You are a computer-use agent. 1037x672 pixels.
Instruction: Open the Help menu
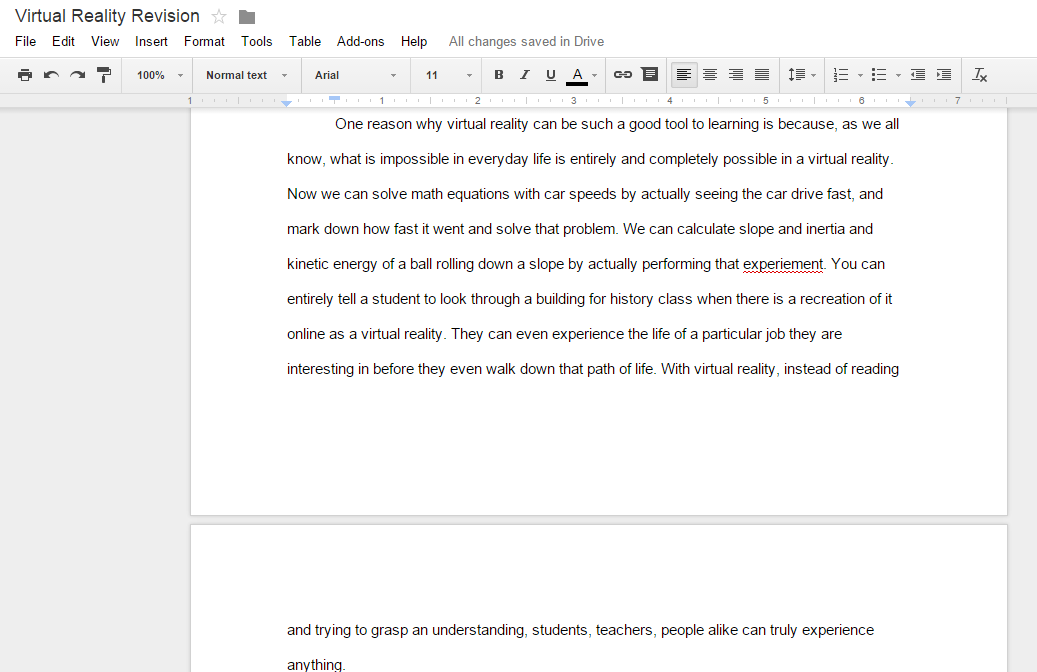click(x=413, y=41)
